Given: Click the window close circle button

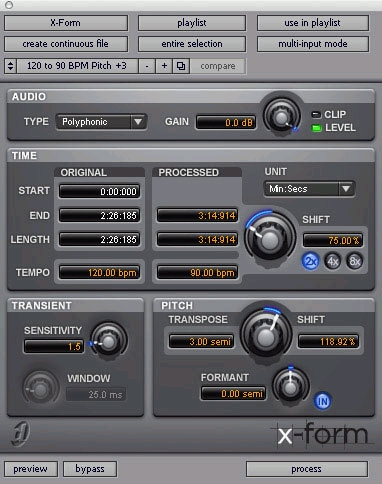Looking at the screenshot, I should point(9,5).
